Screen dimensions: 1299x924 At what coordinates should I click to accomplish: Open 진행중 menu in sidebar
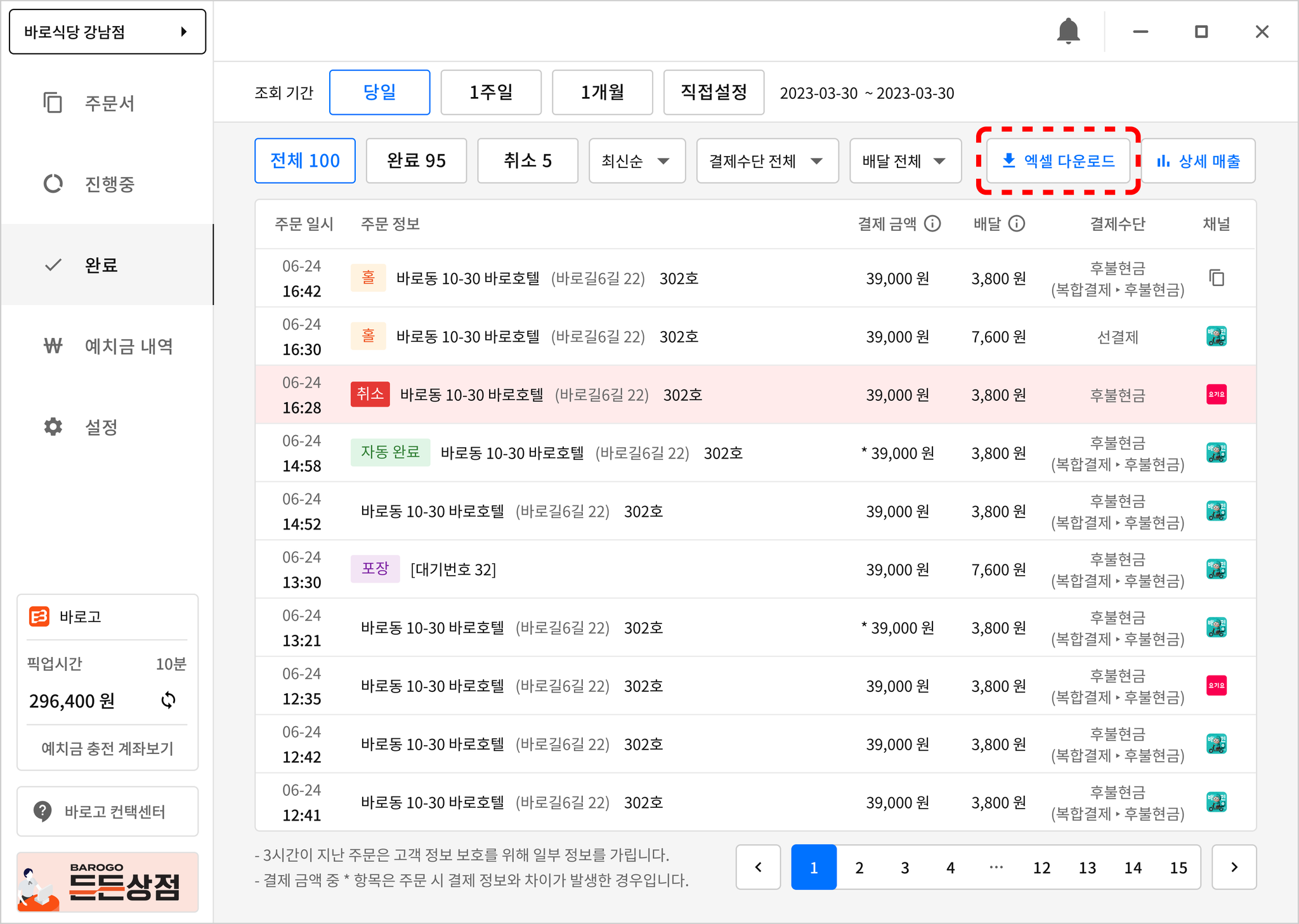coord(107,184)
